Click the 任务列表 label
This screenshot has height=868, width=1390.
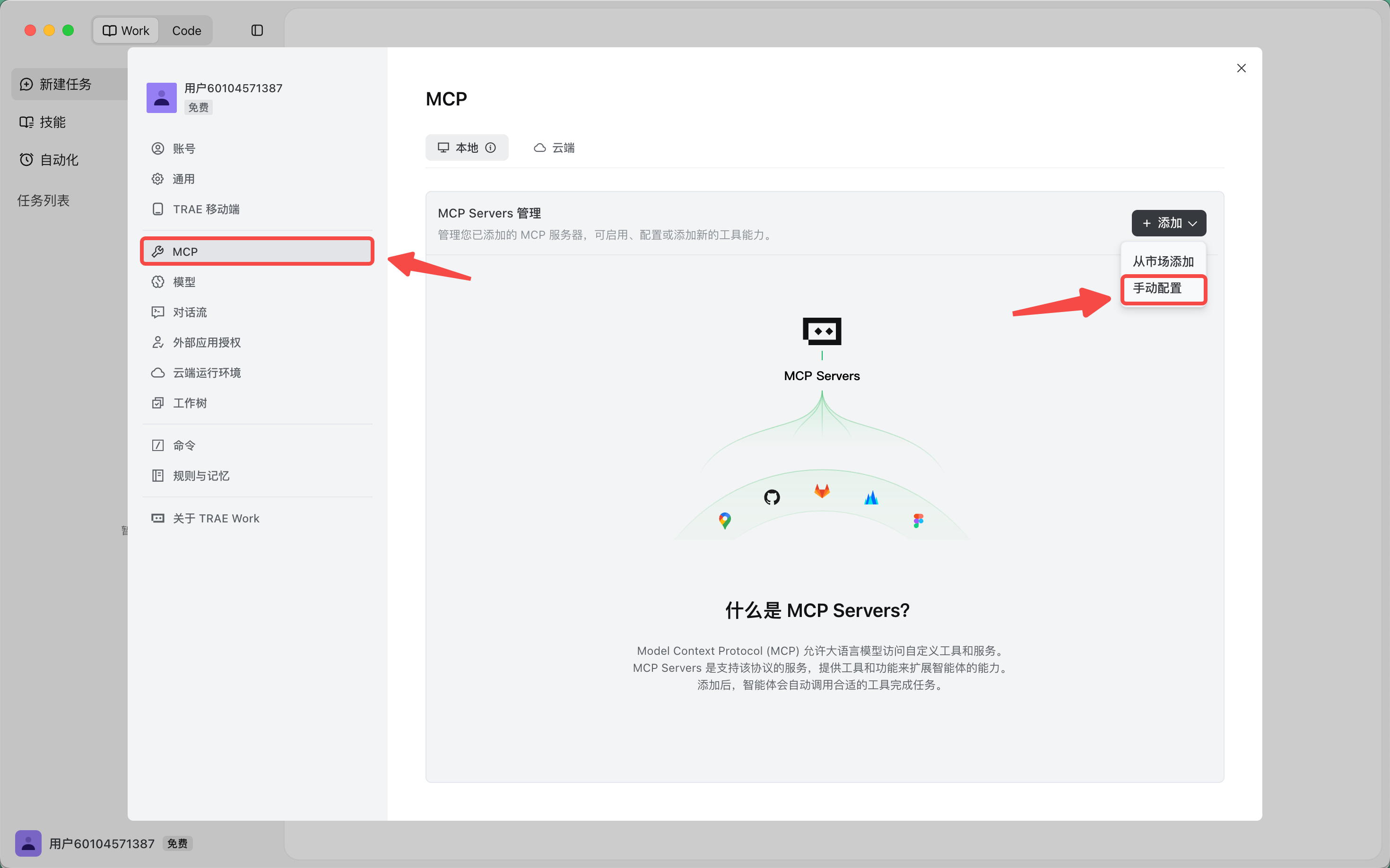pyautogui.click(x=43, y=200)
